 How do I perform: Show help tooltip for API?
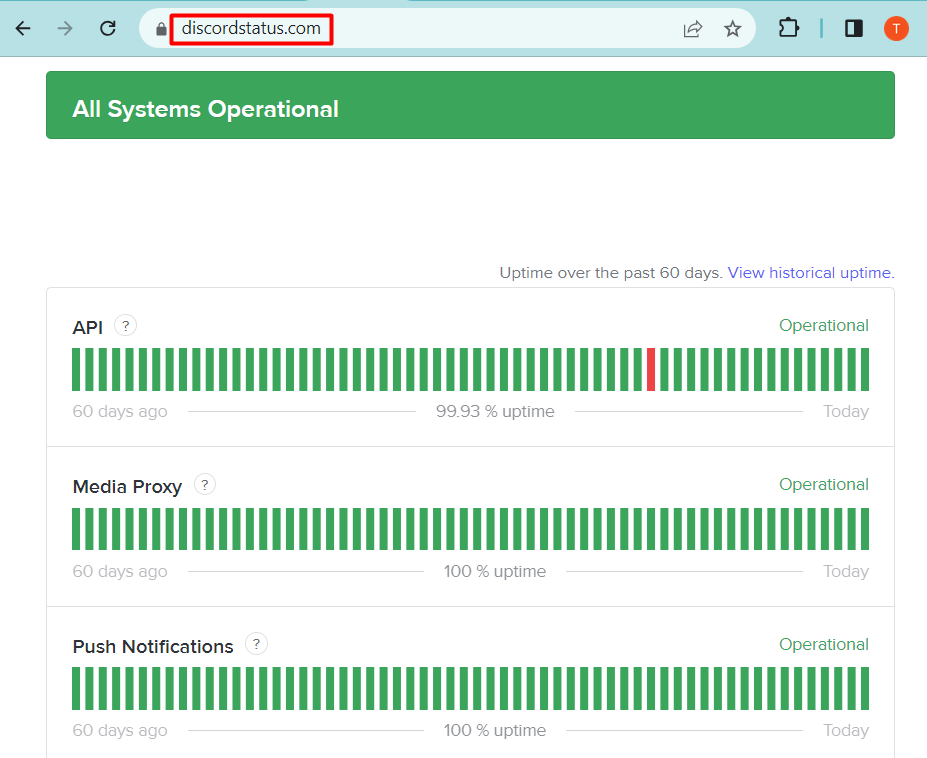click(125, 325)
